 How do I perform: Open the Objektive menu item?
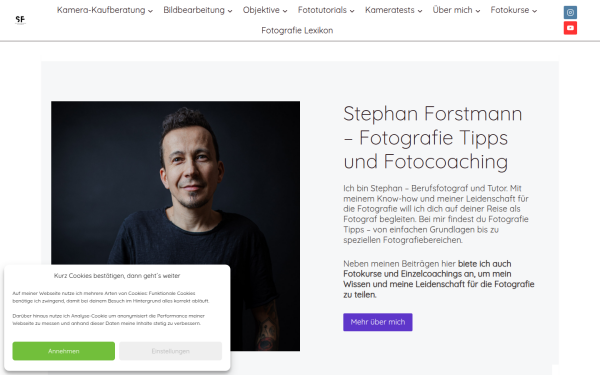point(261,10)
